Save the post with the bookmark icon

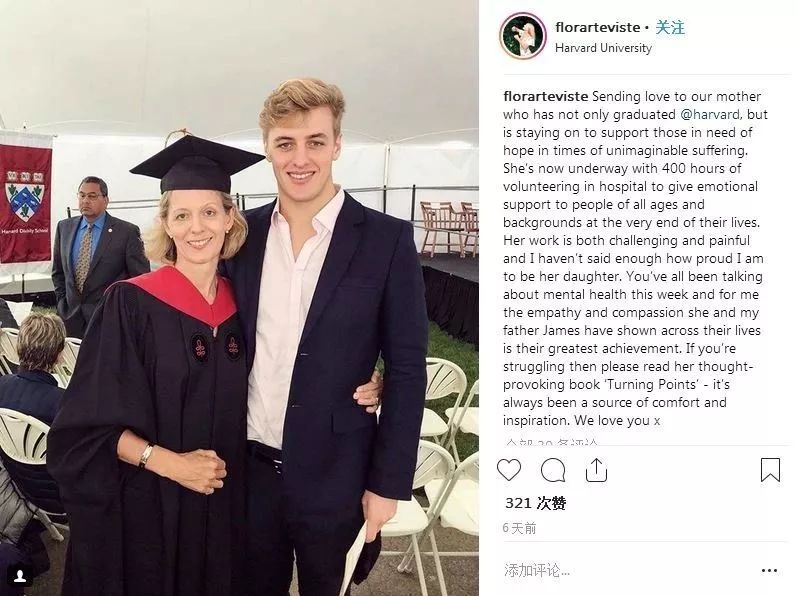(769, 470)
